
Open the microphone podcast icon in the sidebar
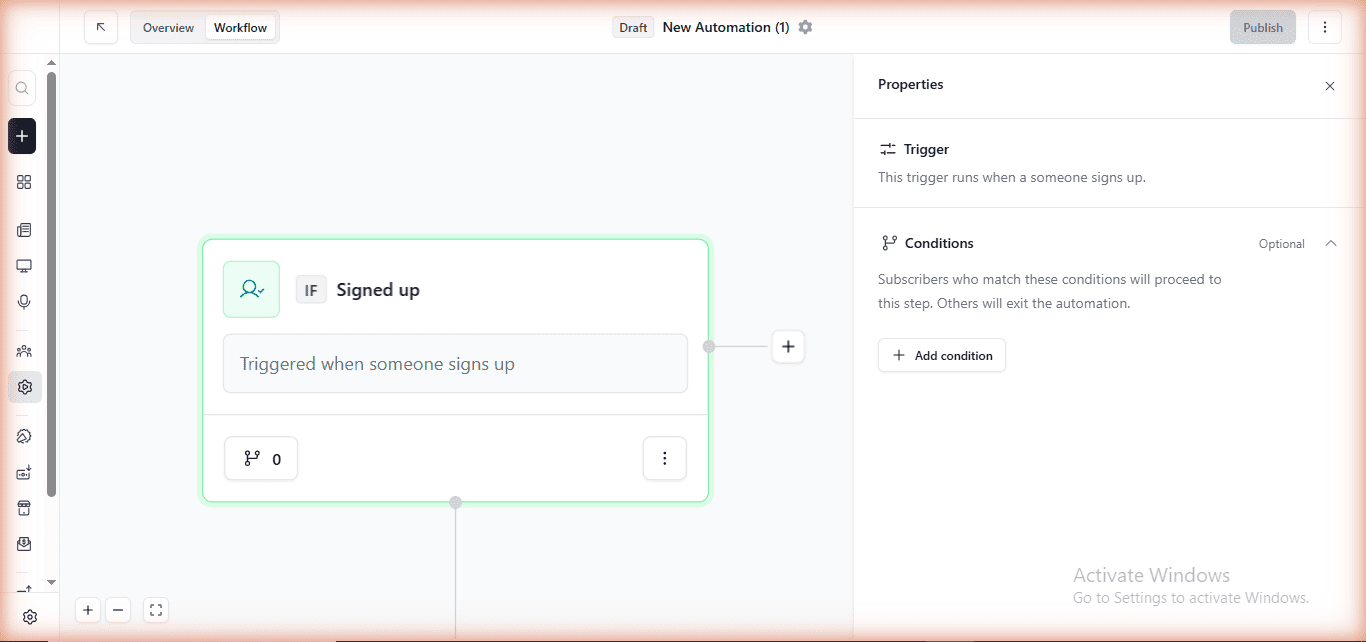coord(24,302)
